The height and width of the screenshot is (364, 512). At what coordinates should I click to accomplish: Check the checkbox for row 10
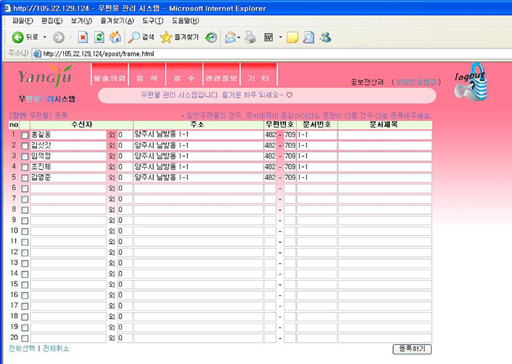[x=25, y=231]
